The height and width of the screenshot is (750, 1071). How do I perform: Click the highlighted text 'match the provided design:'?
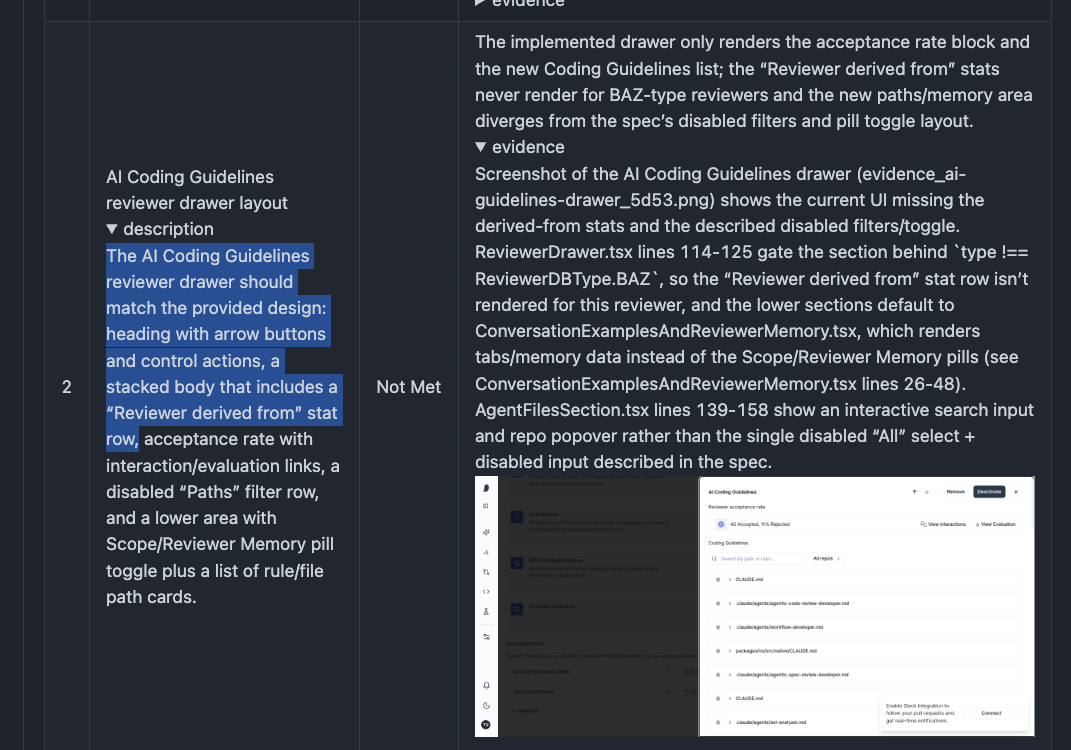(x=217, y=308)
